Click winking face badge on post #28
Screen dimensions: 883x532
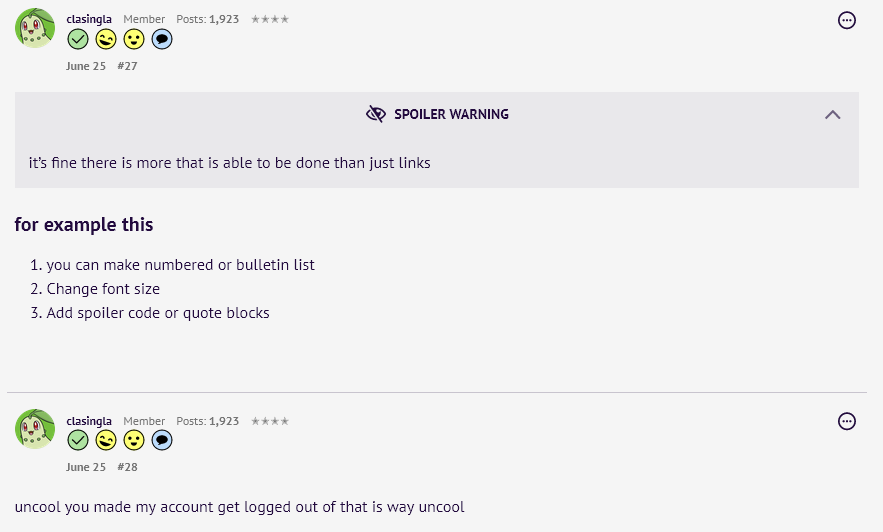[106, 440]
